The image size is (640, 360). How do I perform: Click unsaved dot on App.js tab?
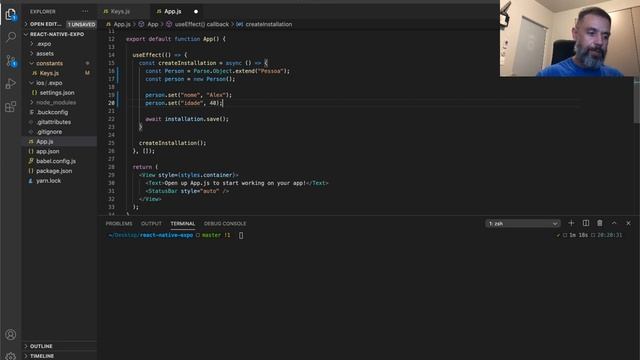(196, 11)
